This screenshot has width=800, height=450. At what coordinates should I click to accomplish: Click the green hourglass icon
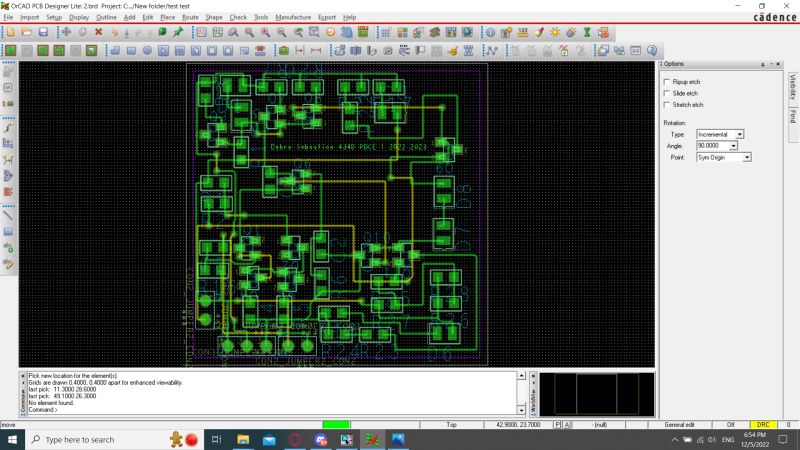pos(587,33)
